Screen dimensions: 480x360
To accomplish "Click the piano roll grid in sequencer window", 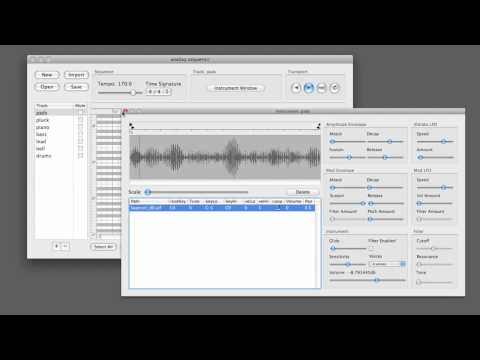I will point(109,173).
